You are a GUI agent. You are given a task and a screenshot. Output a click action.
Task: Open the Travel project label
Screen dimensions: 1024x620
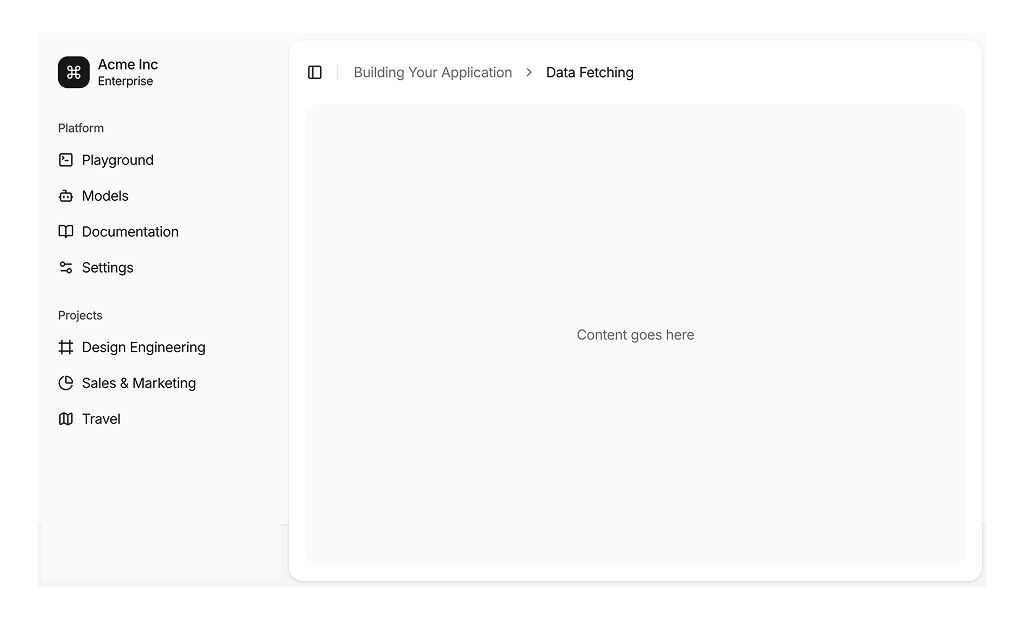pos(101,419)
